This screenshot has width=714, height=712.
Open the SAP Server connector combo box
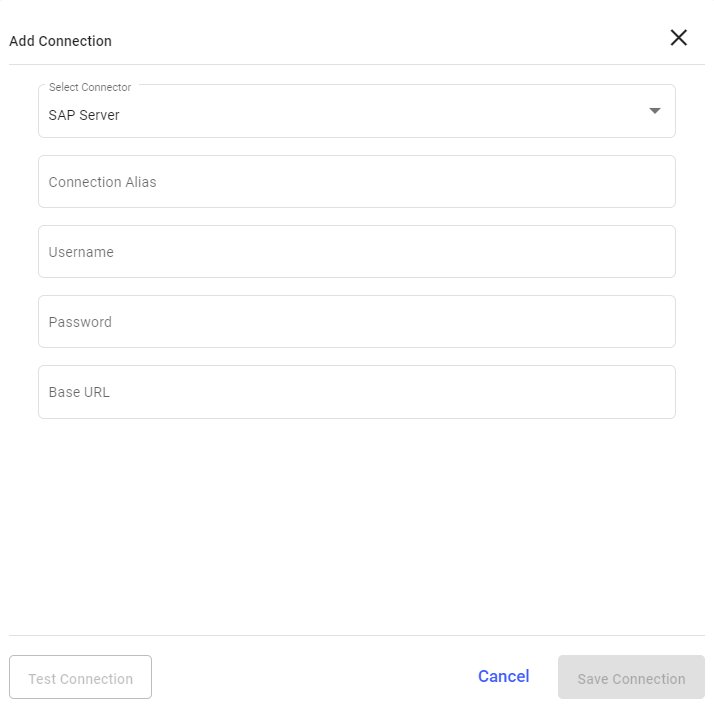[356, 112]
